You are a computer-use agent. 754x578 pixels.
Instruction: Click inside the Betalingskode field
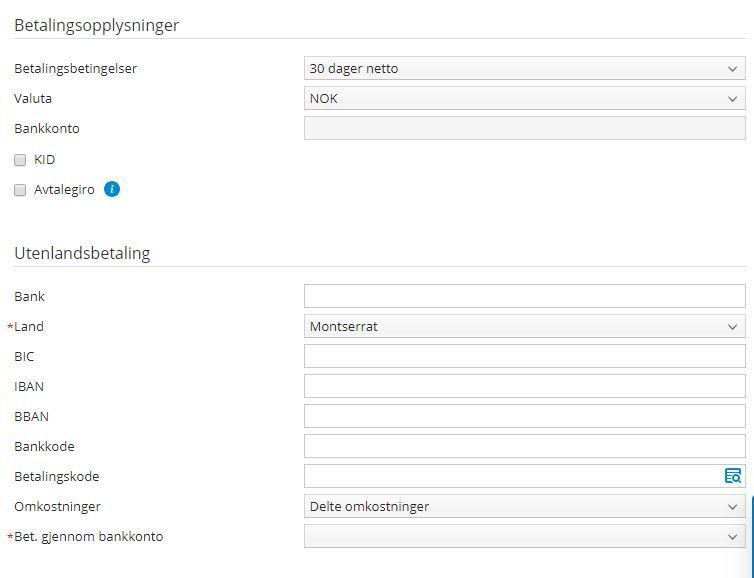(514, 476)
